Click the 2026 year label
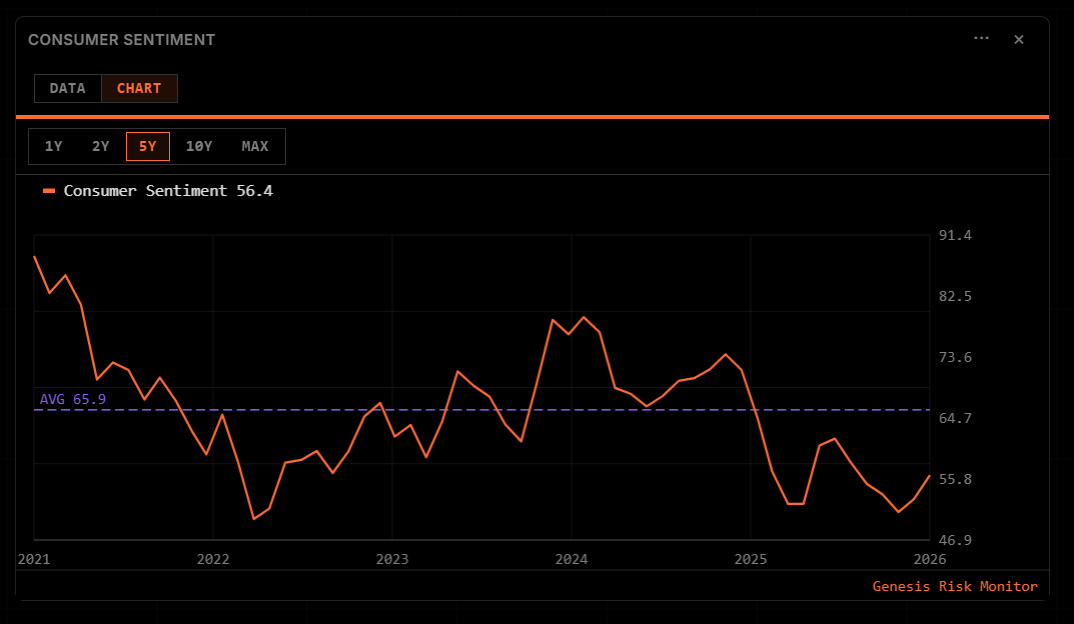This screenshot has width=1074, height=624. (931, 559)
